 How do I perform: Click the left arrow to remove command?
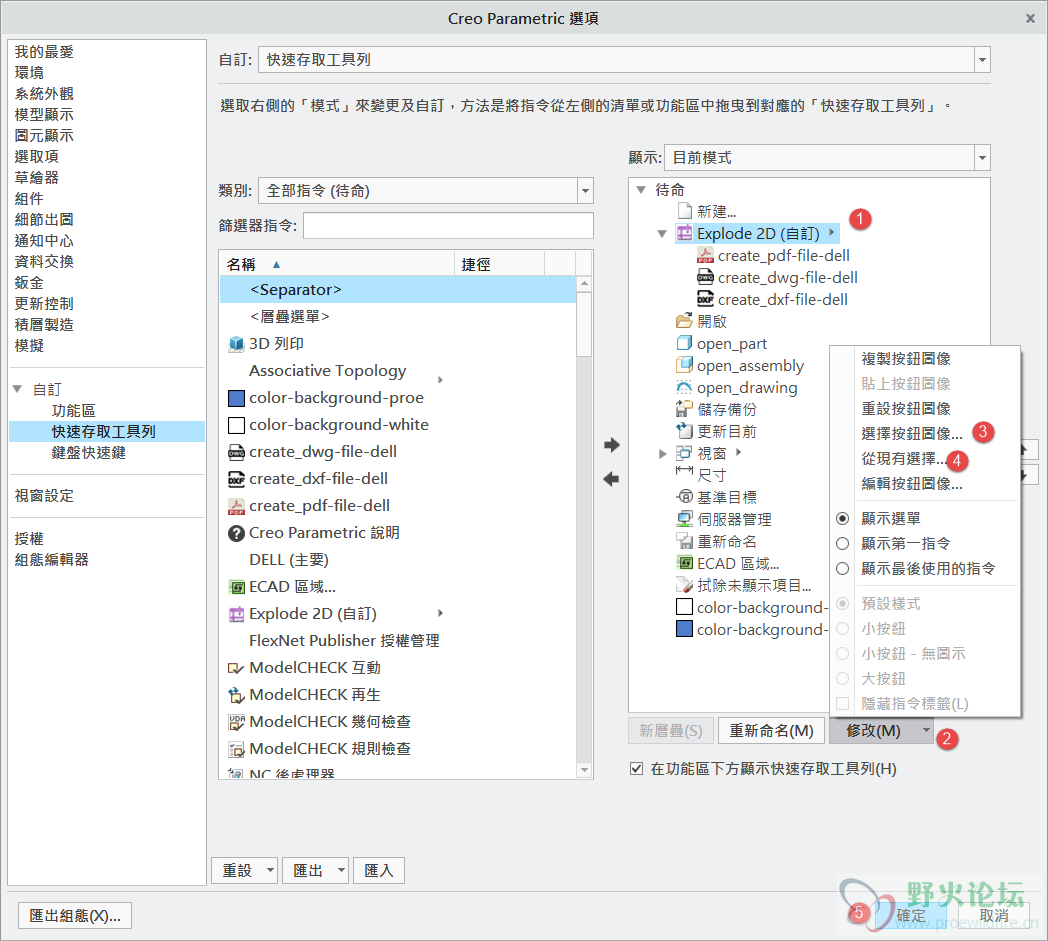tap(612, 479)
